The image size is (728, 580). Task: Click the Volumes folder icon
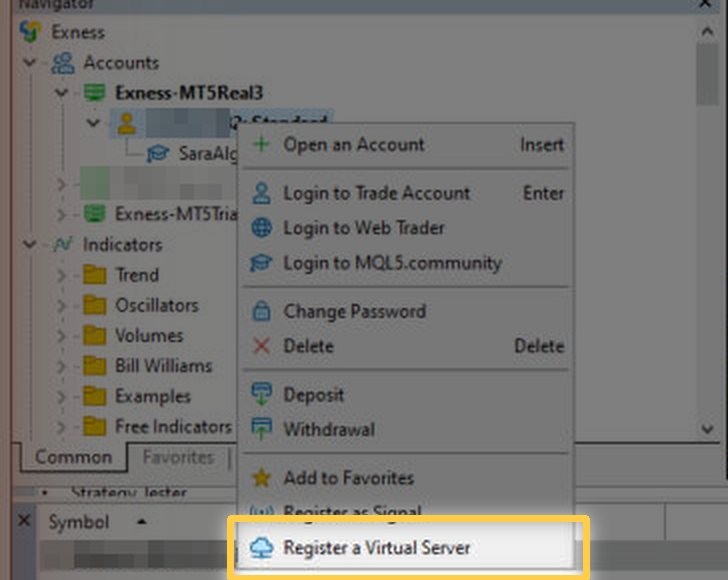coord(95,335)
